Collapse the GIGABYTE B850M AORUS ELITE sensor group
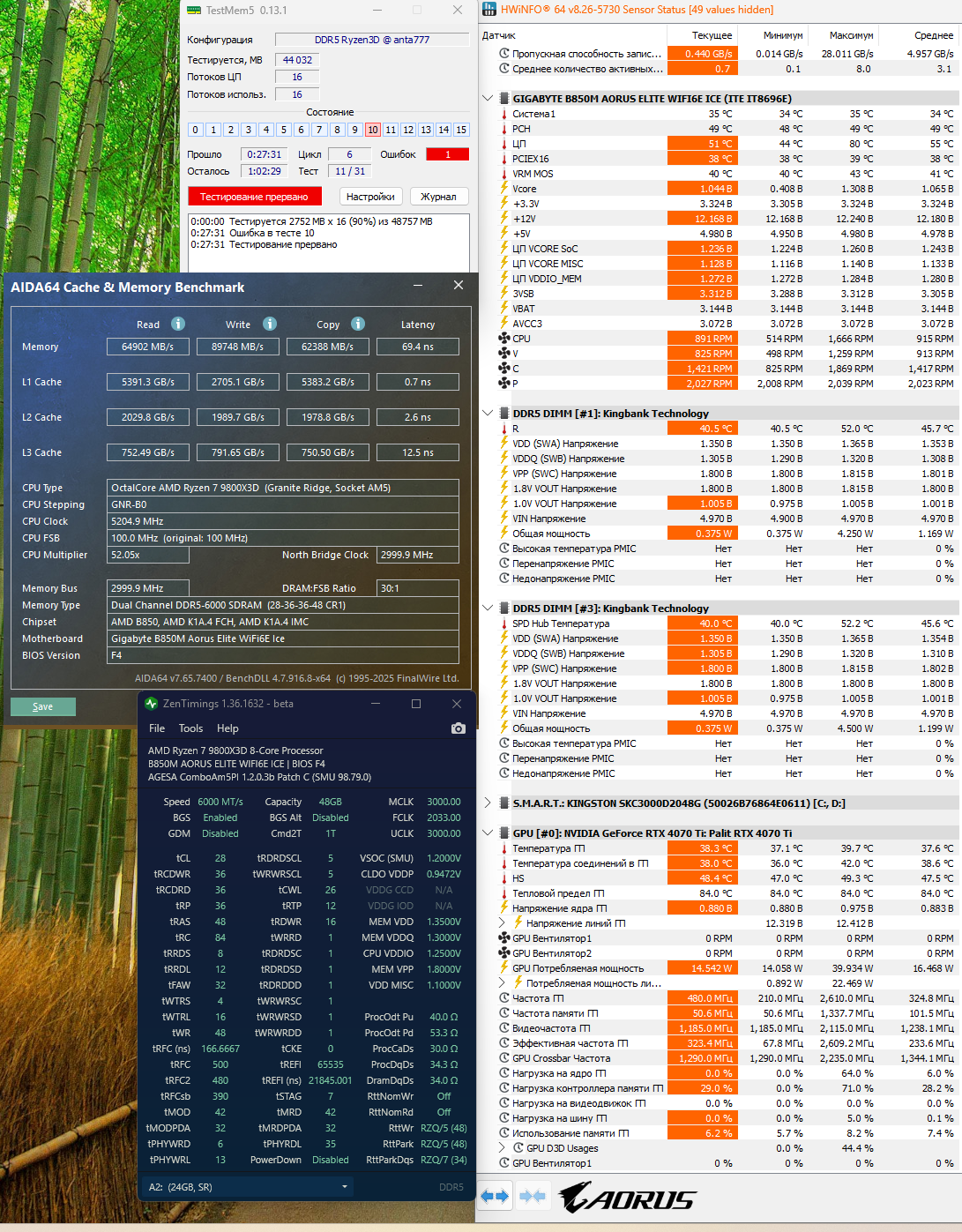Screen dimensions: 962x1232 click(x=488, y=99)
